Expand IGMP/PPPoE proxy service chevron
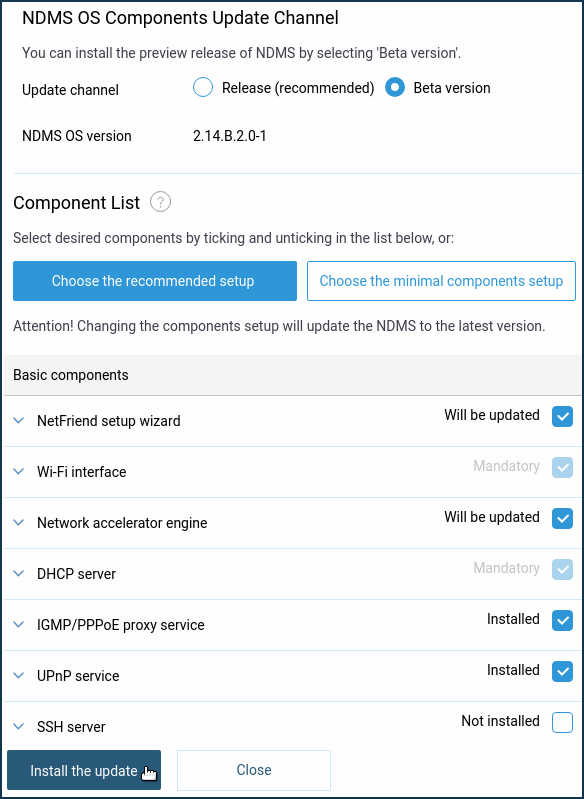The height and width of the screenshot is (799, 584). [x=19, y=625]
